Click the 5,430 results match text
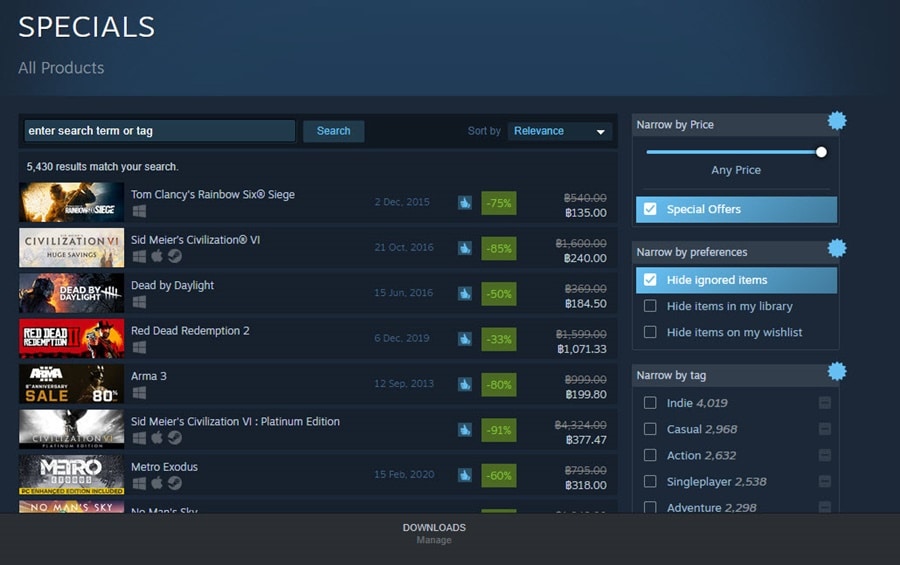900x565 pixels. tap(102, 167)
